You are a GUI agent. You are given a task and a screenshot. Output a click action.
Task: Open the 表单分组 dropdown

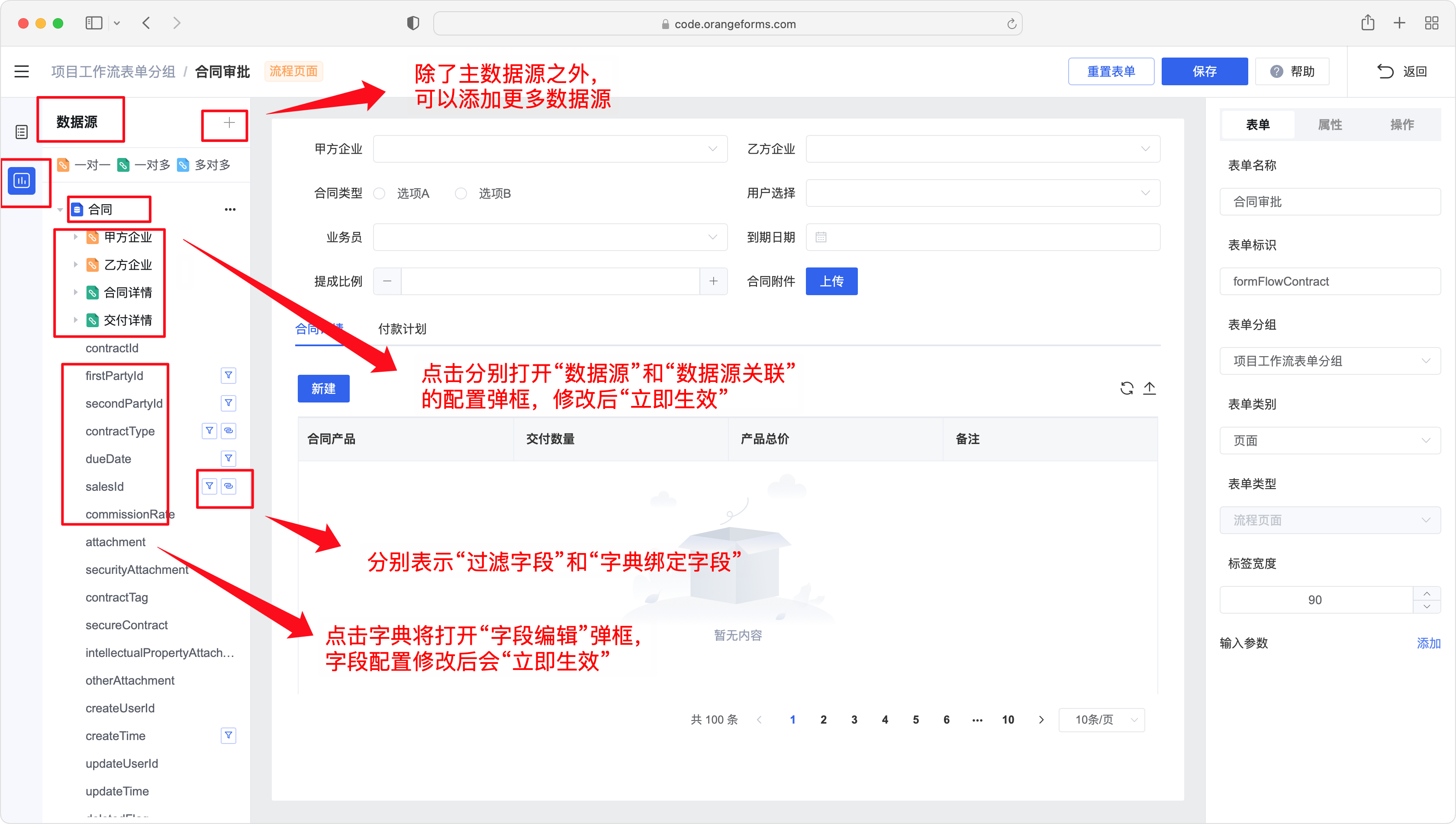coord(1330,361)
